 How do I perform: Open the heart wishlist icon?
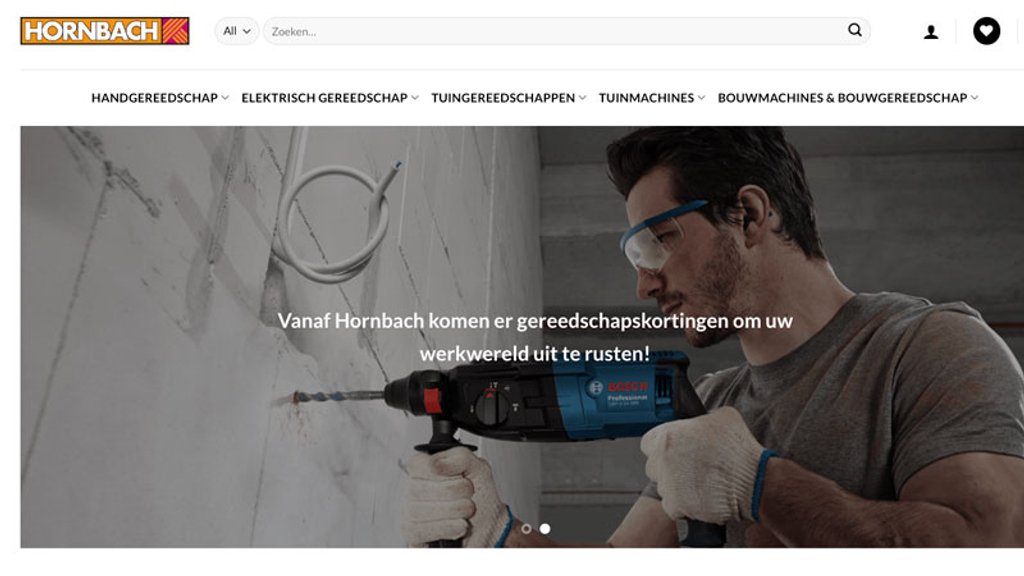point(986,31)
